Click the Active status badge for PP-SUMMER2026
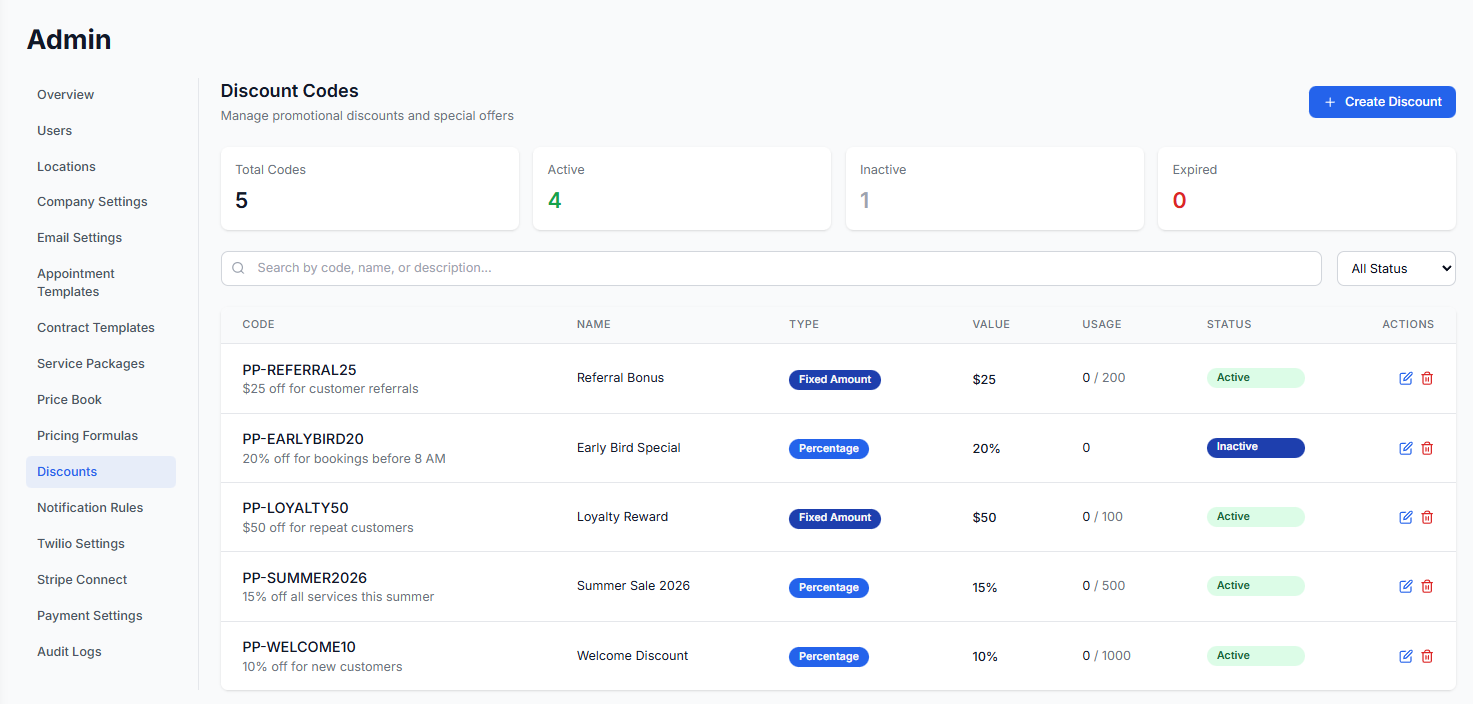The width and height of the screenshot is (1473, 704). 1255,586
